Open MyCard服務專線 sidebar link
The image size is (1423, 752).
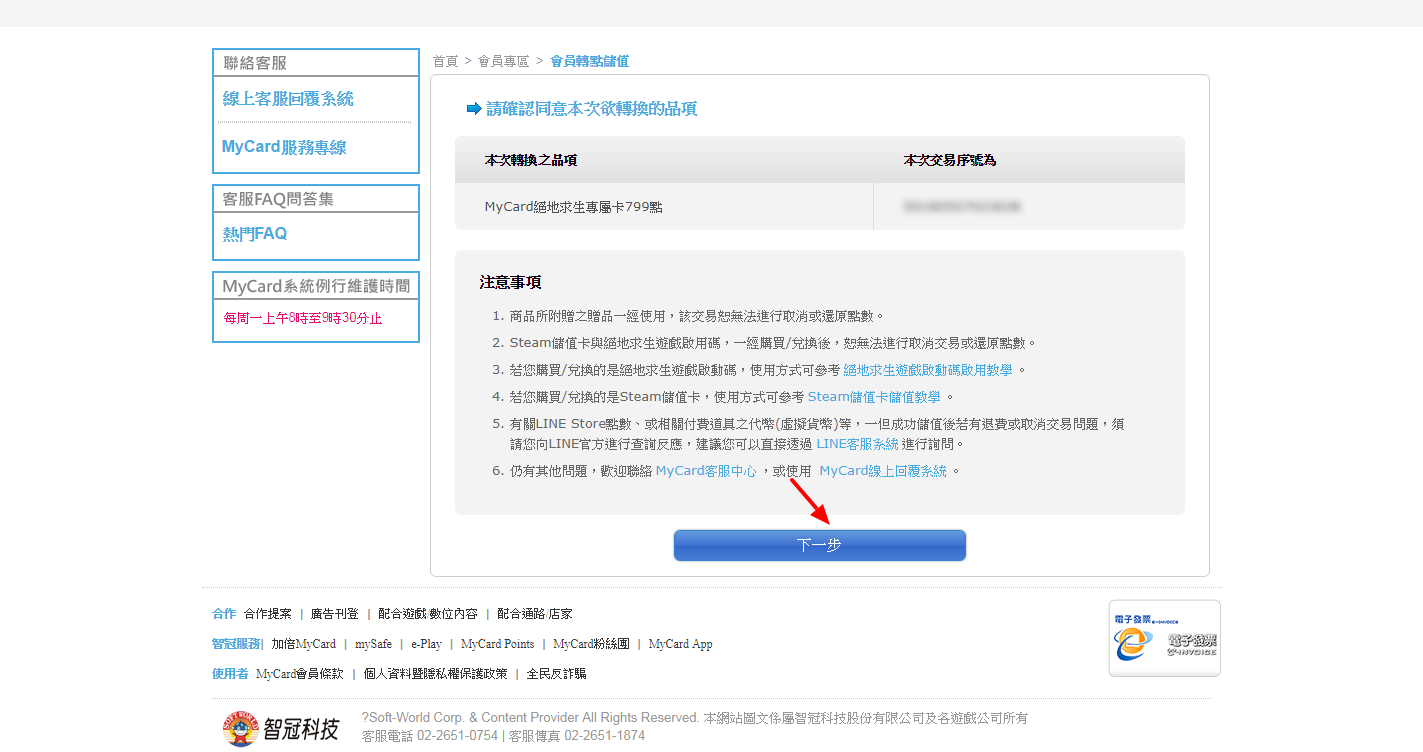point(284,147)
